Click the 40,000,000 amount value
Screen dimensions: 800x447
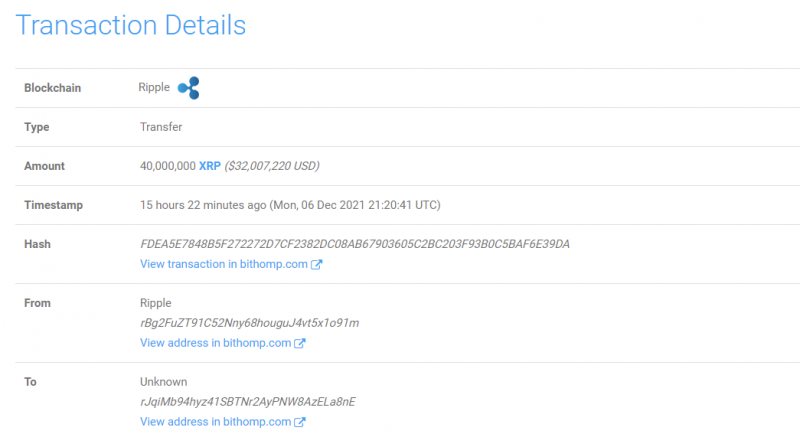168,166
